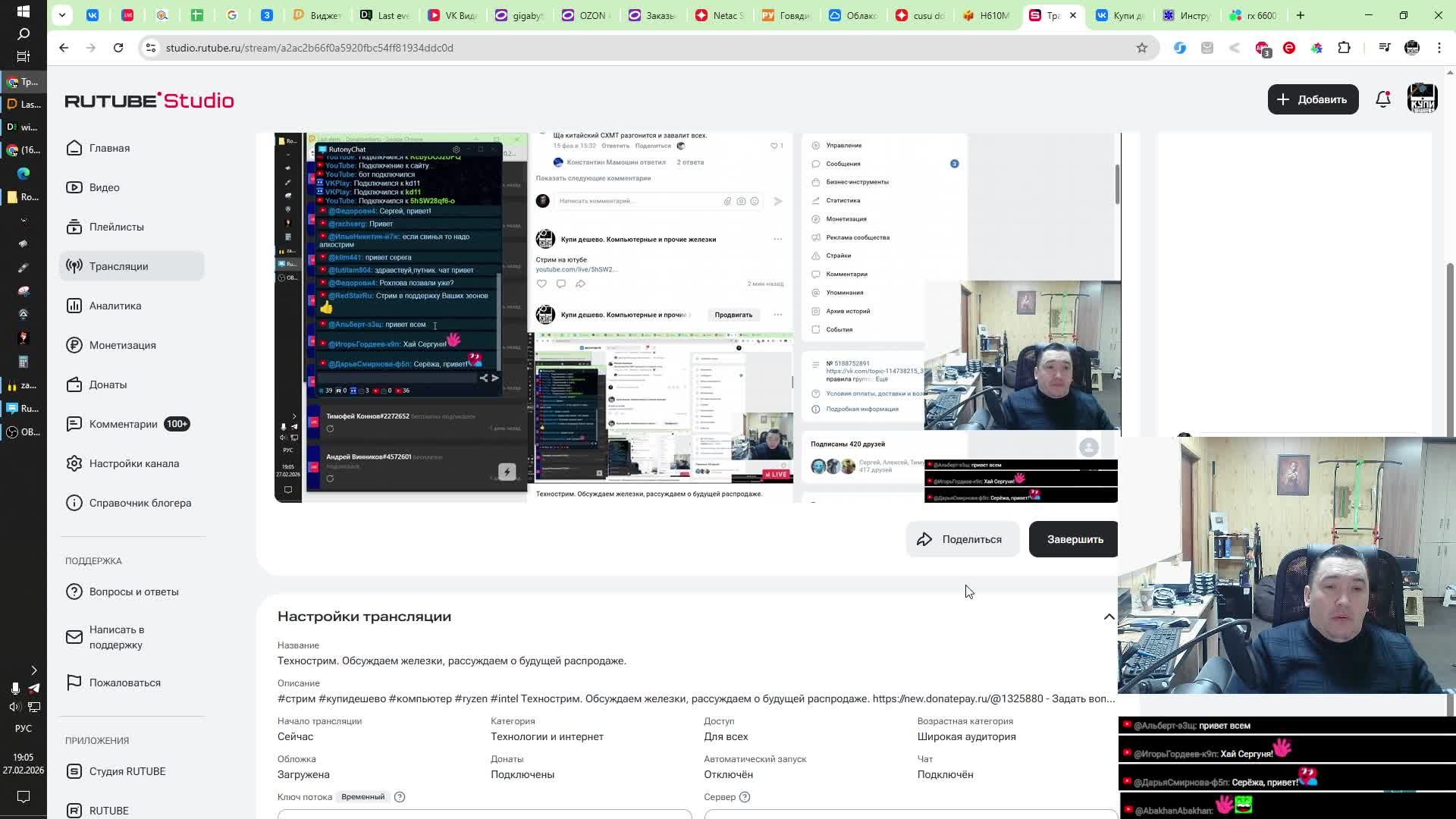Open Настройки канала gear item

coord(133,463)
